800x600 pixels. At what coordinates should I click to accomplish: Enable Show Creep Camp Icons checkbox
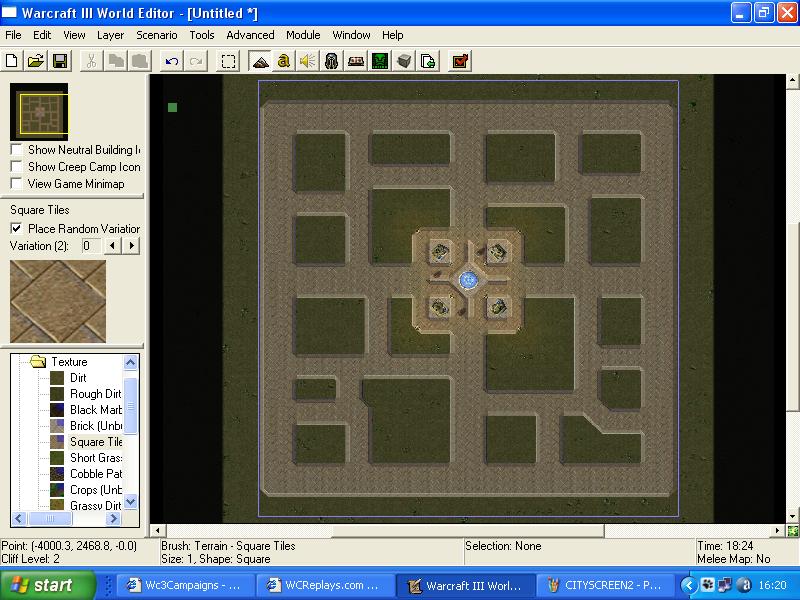(x=17, y=166)
